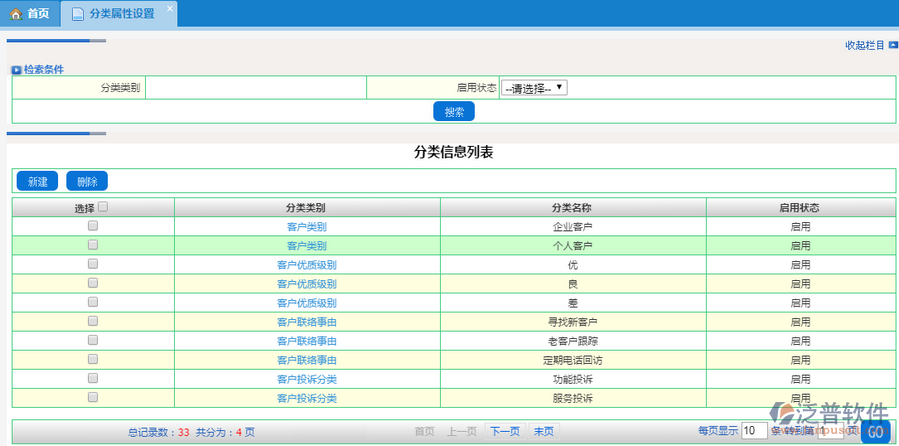
Task: Click the 删除 button
Action: pyautogui.click(x=87, y=181)
